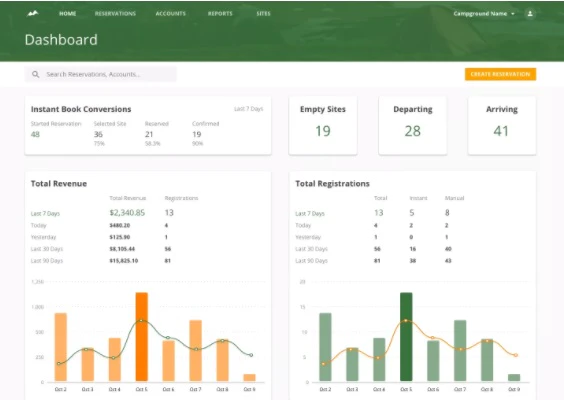Click the Started Reservation value 48
The image size is (564, 400).
(35, 135)
